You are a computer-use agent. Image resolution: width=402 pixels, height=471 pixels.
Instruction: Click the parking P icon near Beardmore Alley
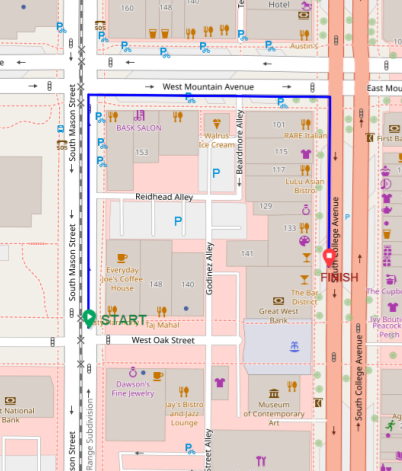216,173
